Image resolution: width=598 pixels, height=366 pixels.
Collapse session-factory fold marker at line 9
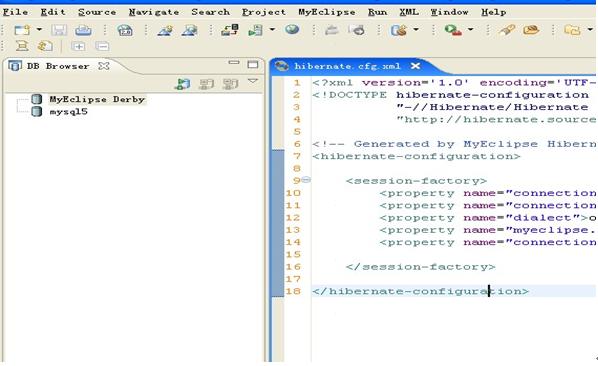[x=306, y=180]
